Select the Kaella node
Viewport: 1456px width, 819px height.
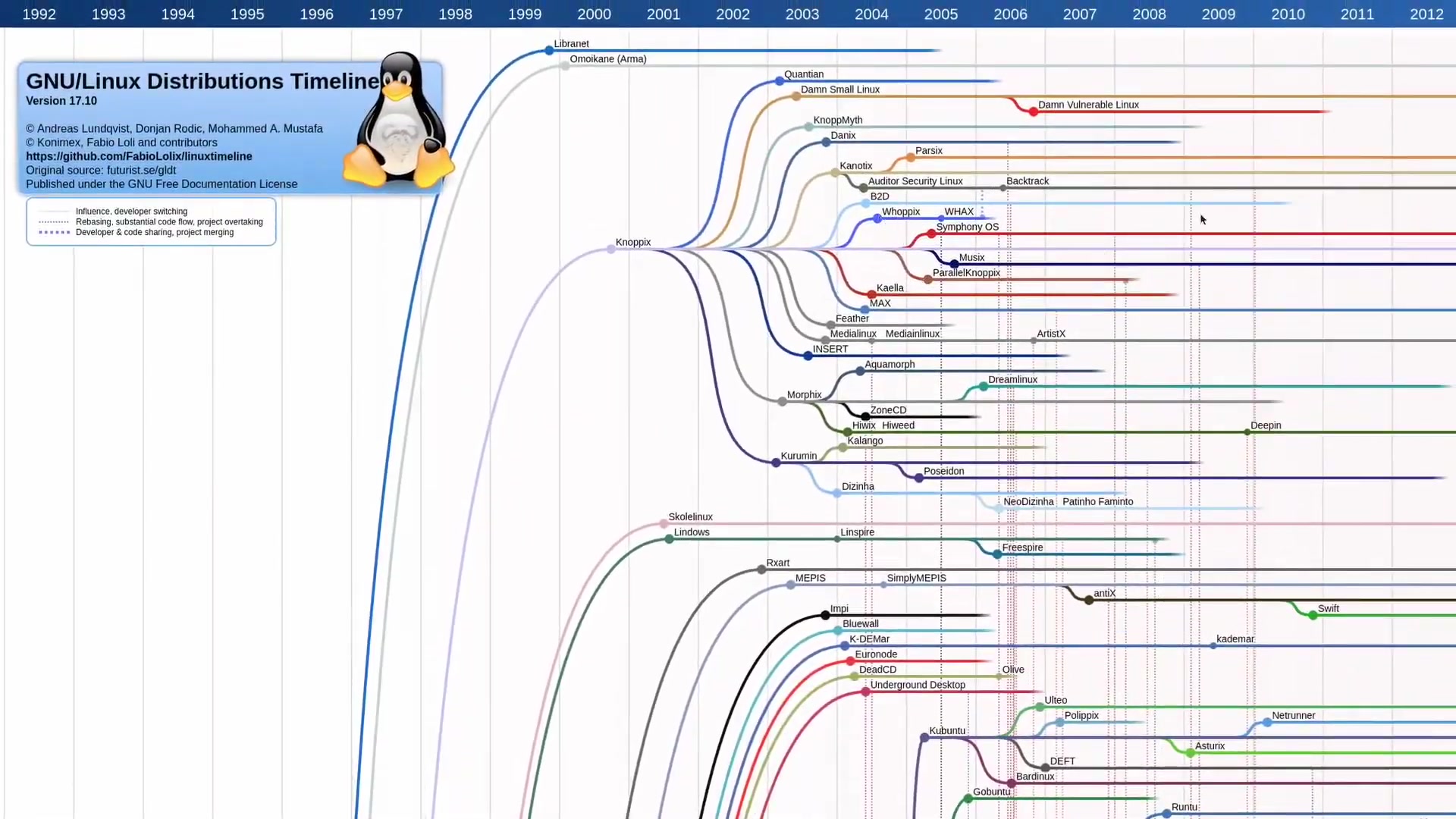872,295
